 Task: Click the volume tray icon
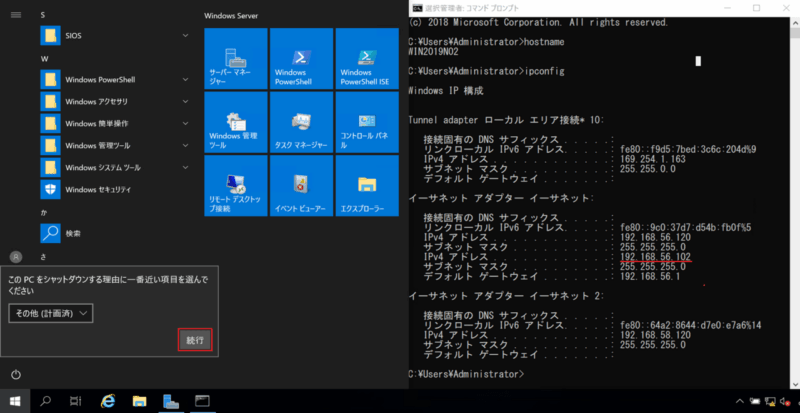point(785,401)
